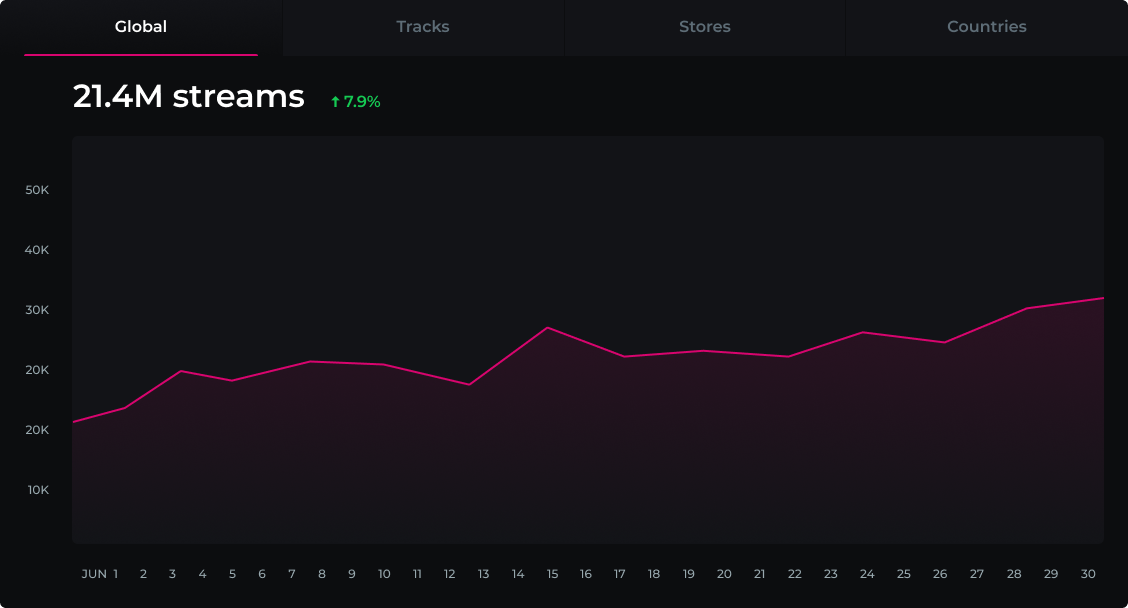
Task: Click the green 7.9% increase indicator
Action: pyautogui.click(x=355, y=102)
